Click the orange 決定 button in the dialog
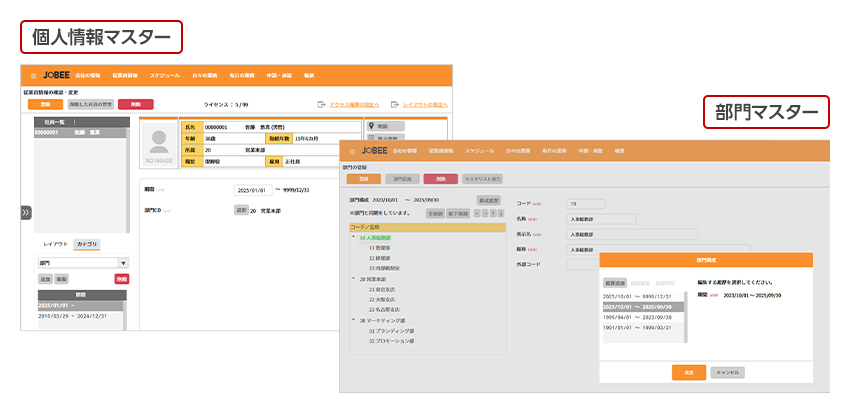Image resolution: width=850 pixels, height=412 pixels. pyautogui.click(x=689, y=371)
